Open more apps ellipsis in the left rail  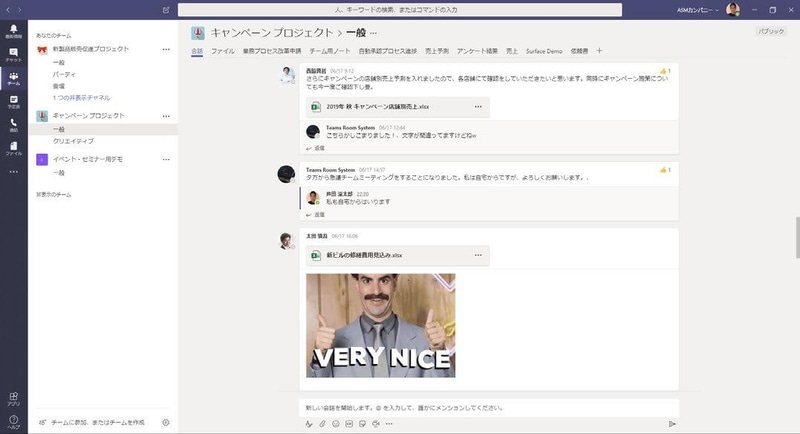click(14, 172)
